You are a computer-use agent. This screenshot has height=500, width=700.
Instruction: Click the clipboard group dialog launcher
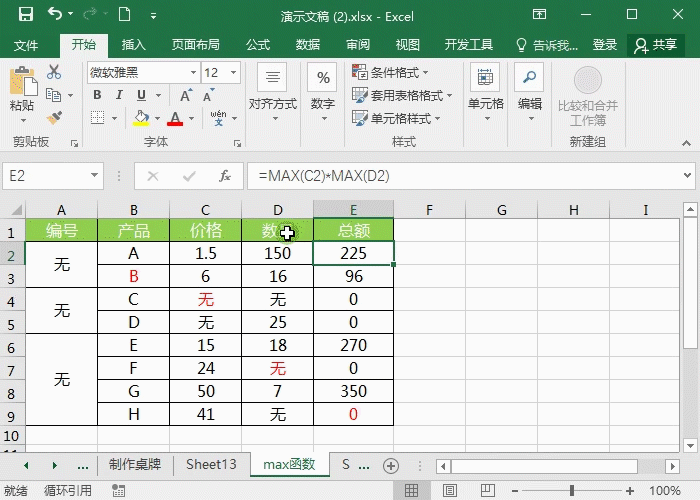coord(75,143)
